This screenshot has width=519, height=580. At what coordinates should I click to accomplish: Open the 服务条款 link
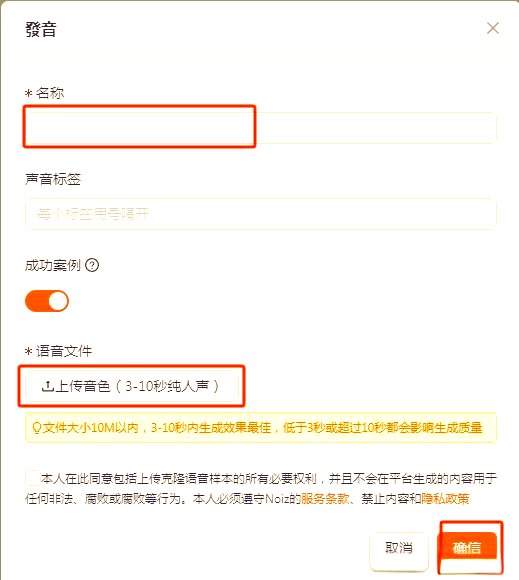pos(325,499)
